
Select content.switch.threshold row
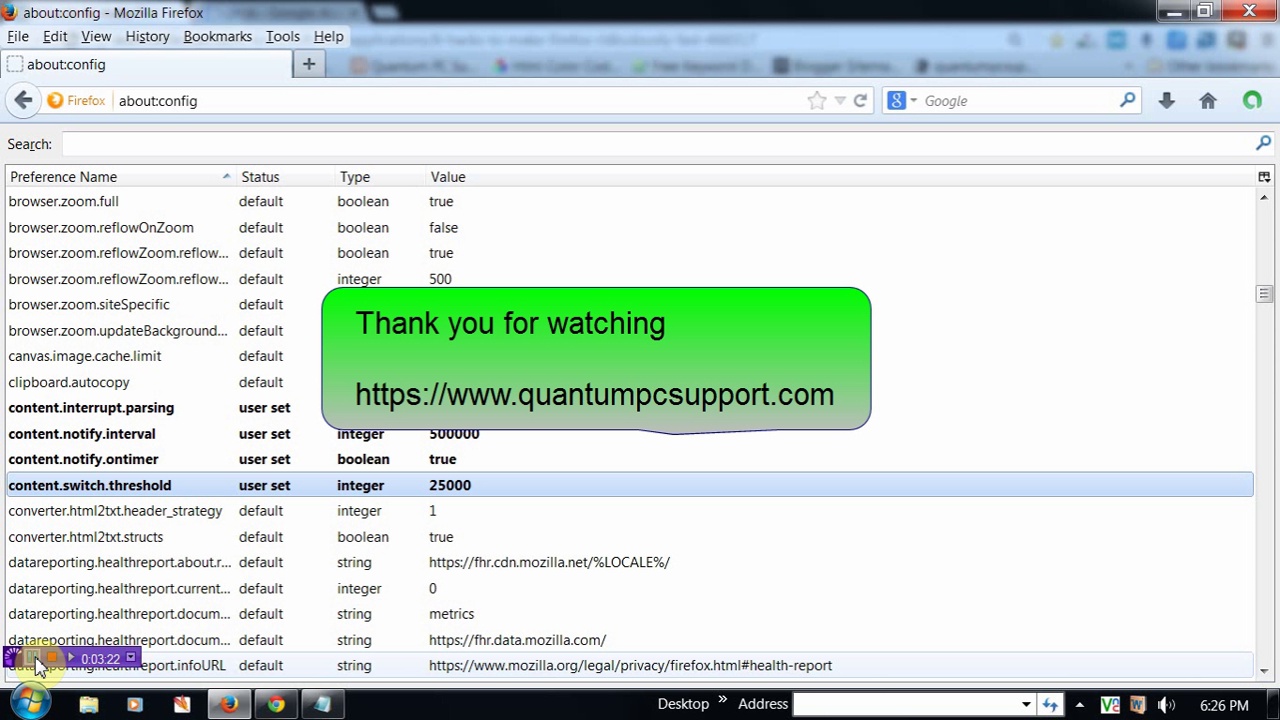(x=629, y=485)
